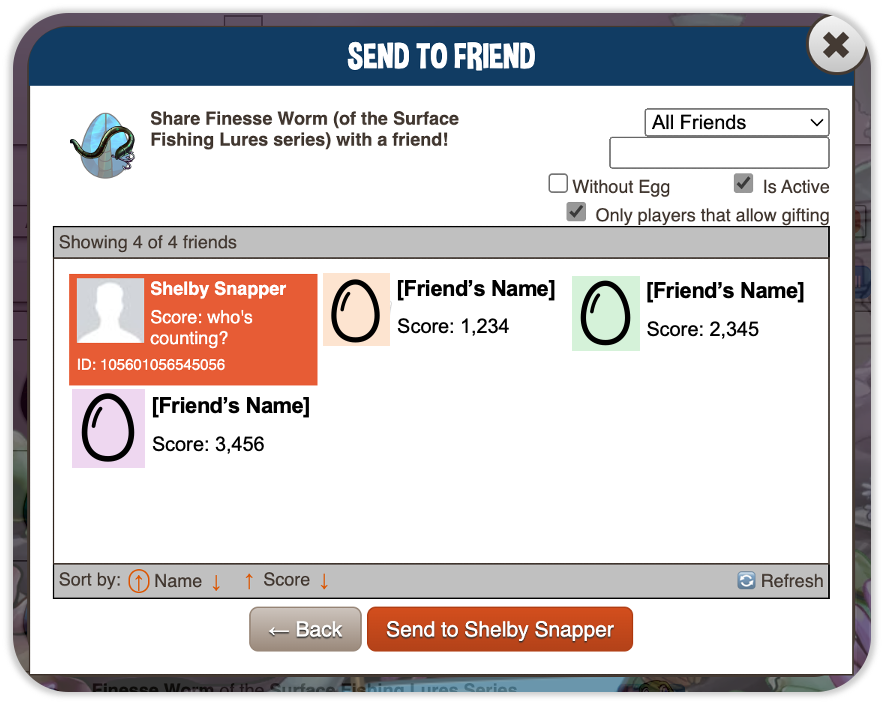Click the Refresh icon
The image size is (884, 704).
(x=746, y=580)
